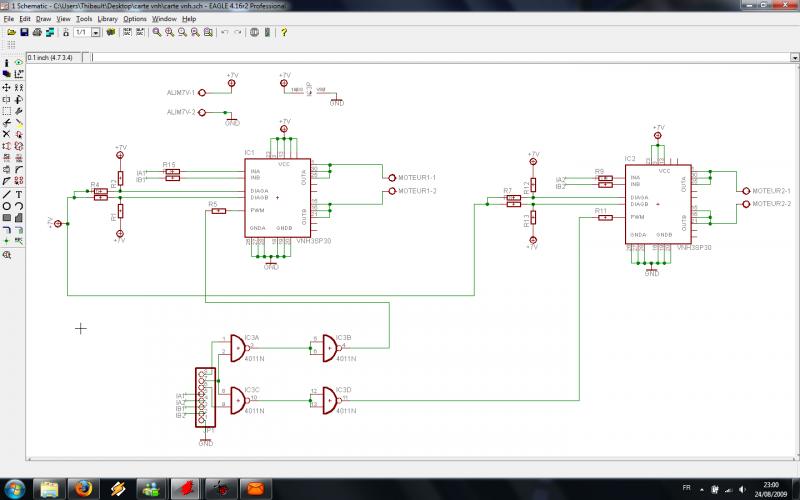This screenshot has height=500, width=800.
Task: Click in the command line input field
Action: click(x=440, y=57)
